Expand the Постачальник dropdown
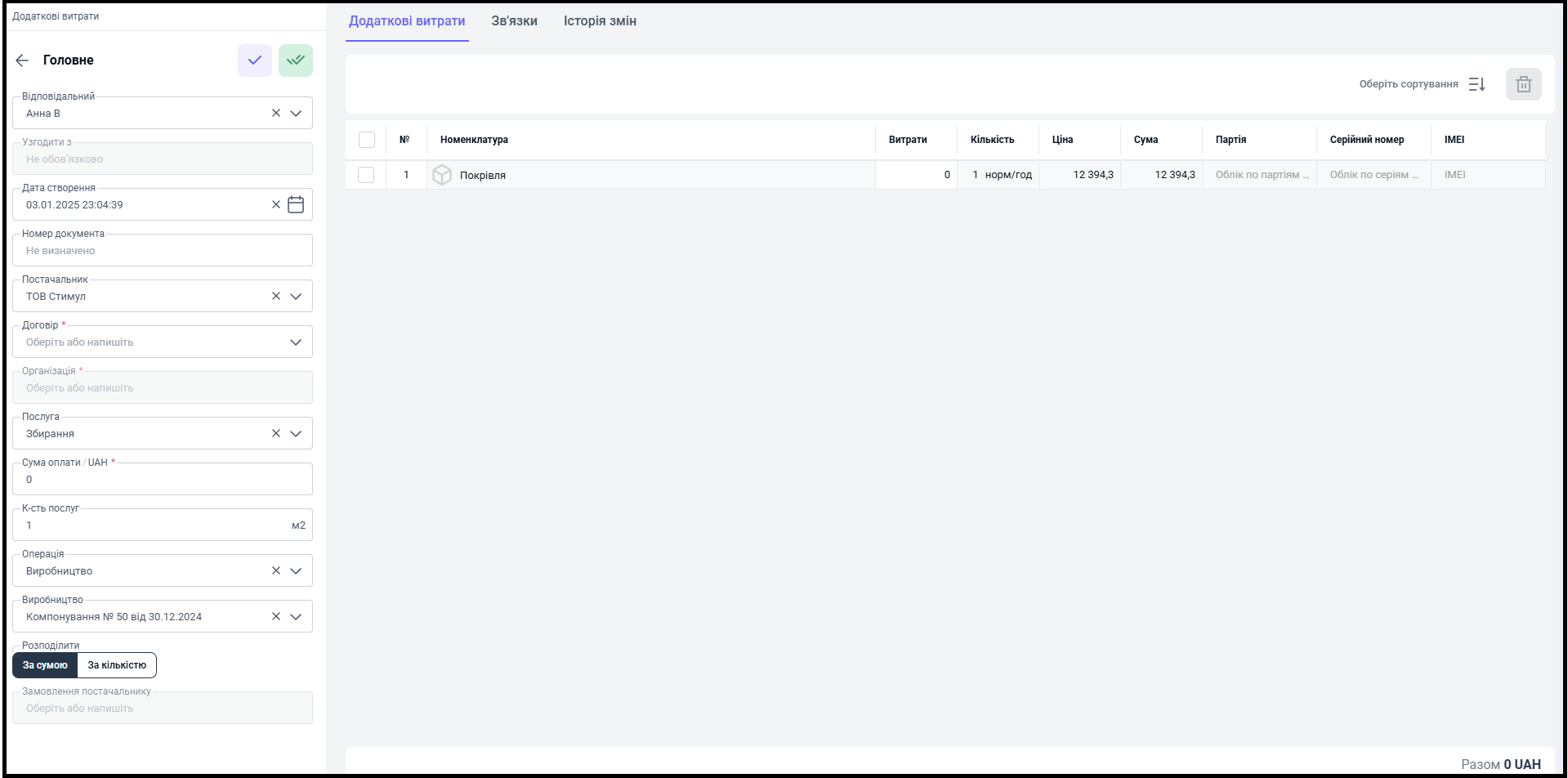The width and height of the screenshot is (1568, 778). pyautogui.click(x=296, y=297)
